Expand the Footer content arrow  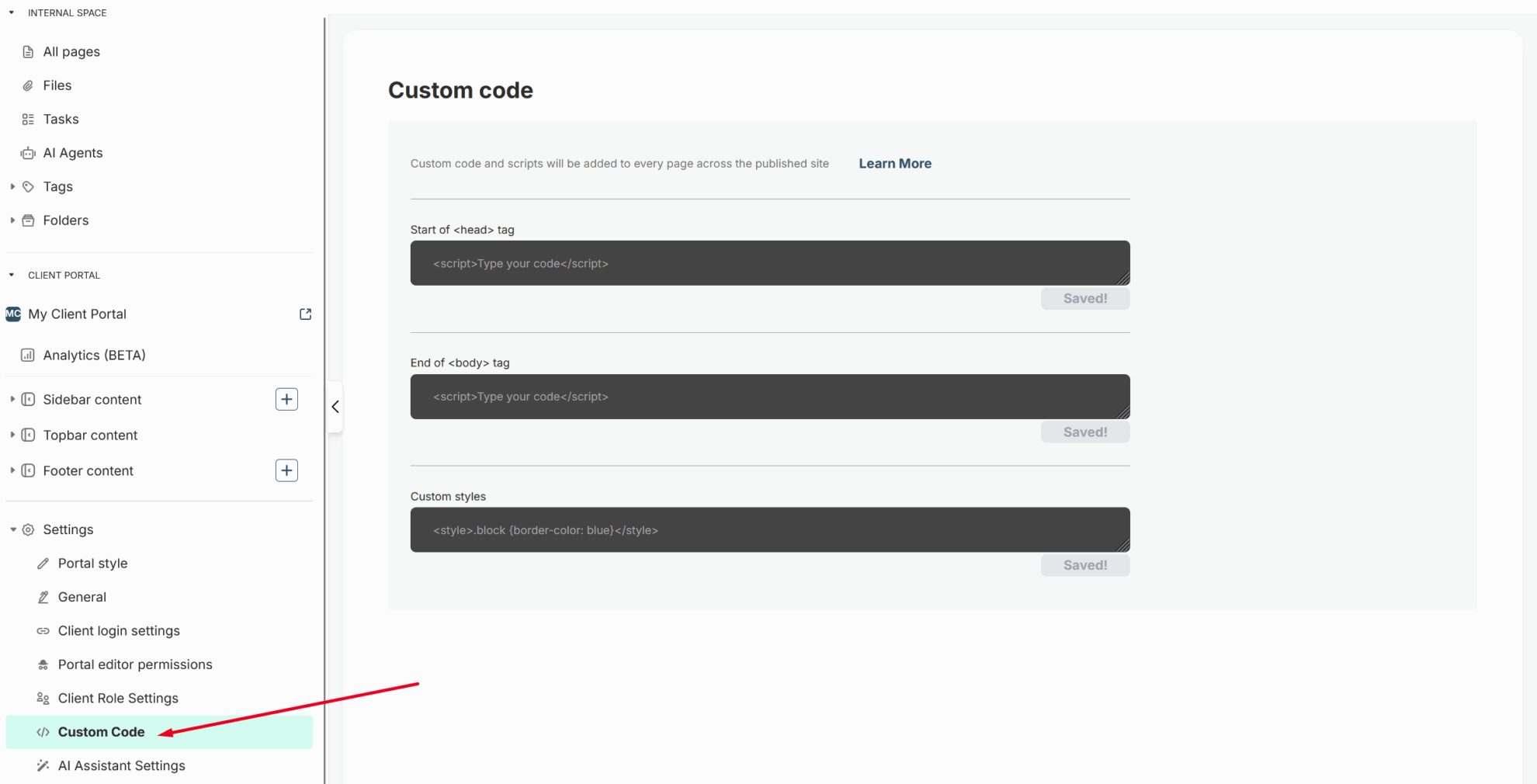click(12, 470)
